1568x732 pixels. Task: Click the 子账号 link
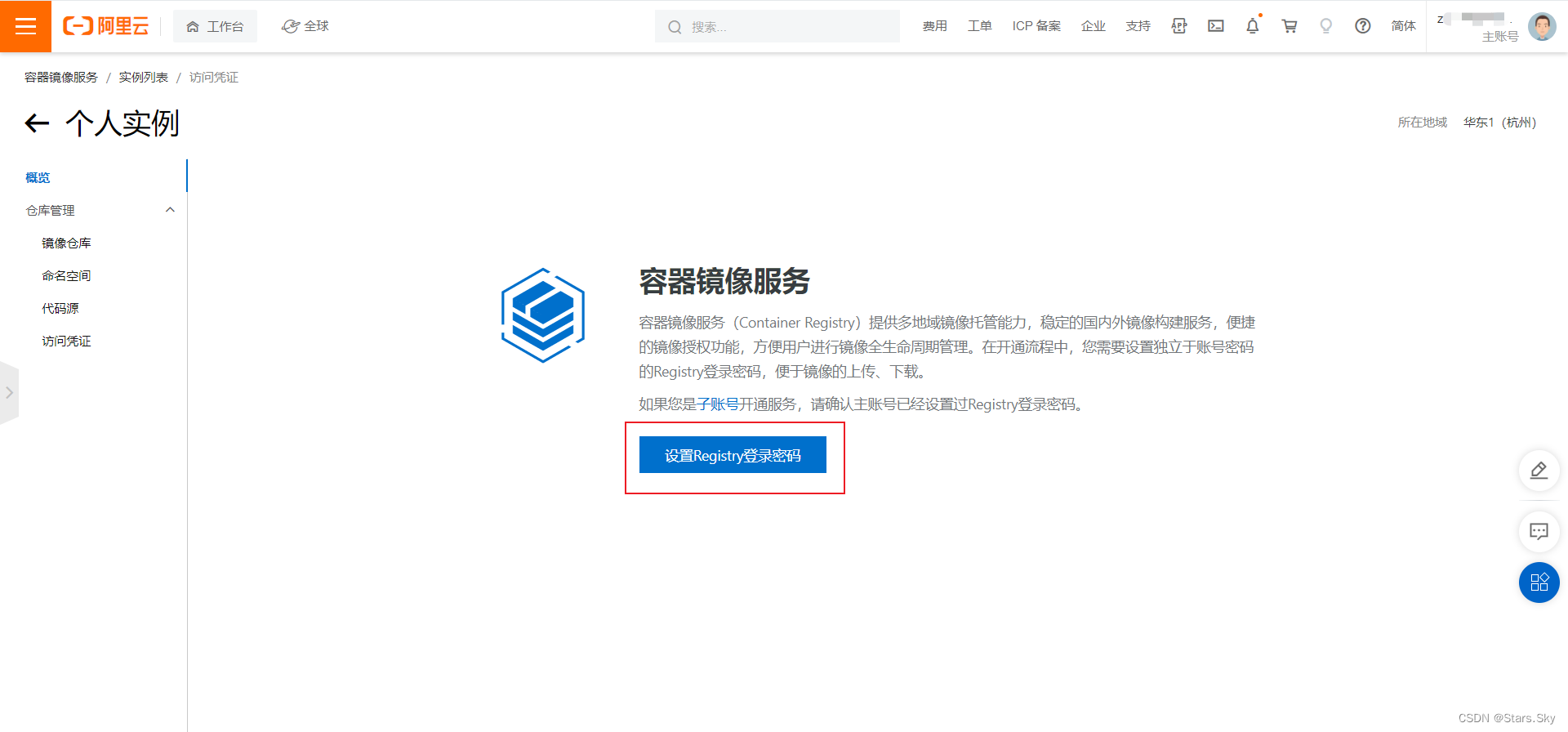pos(718,404)
